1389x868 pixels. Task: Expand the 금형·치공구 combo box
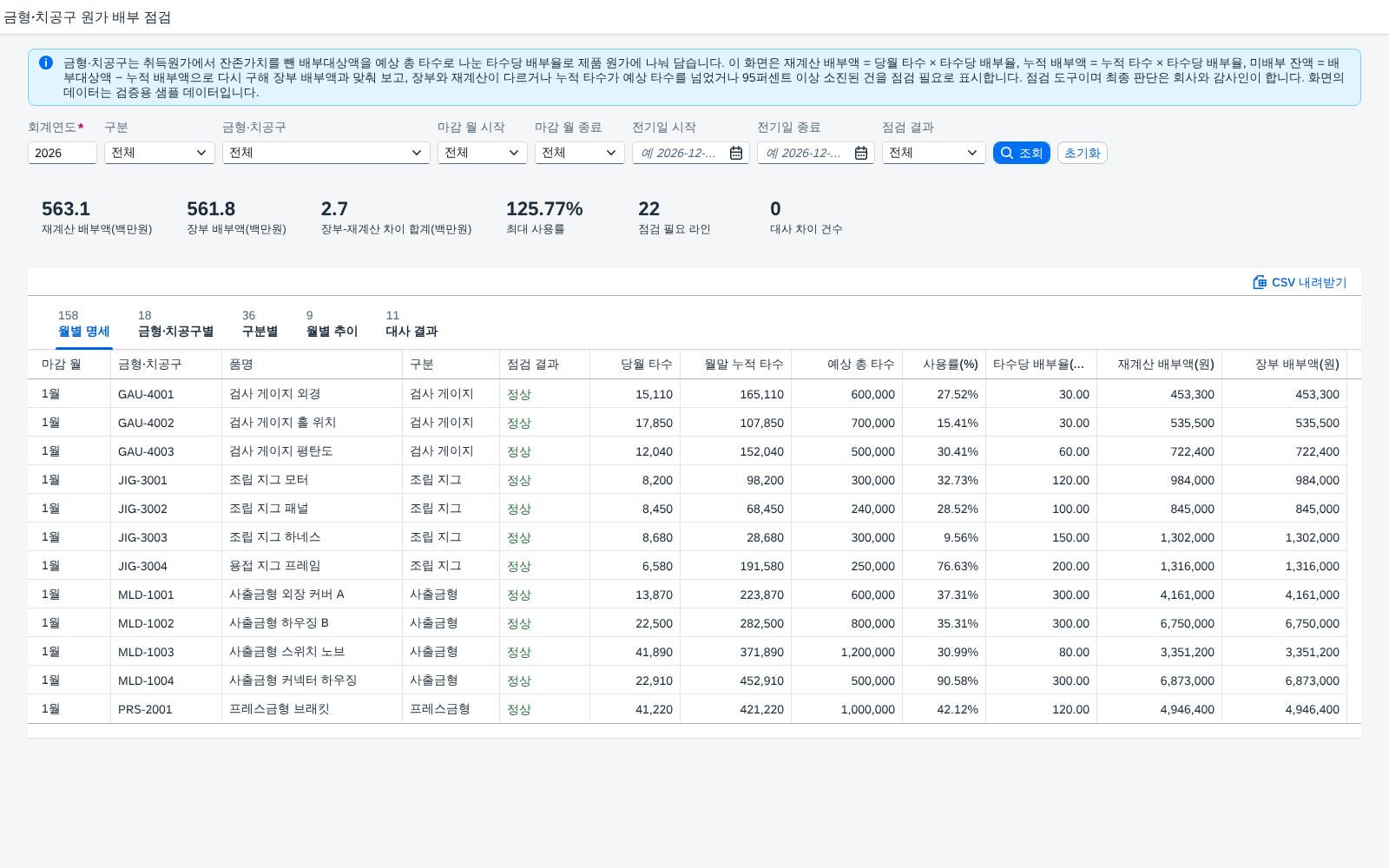326,153
